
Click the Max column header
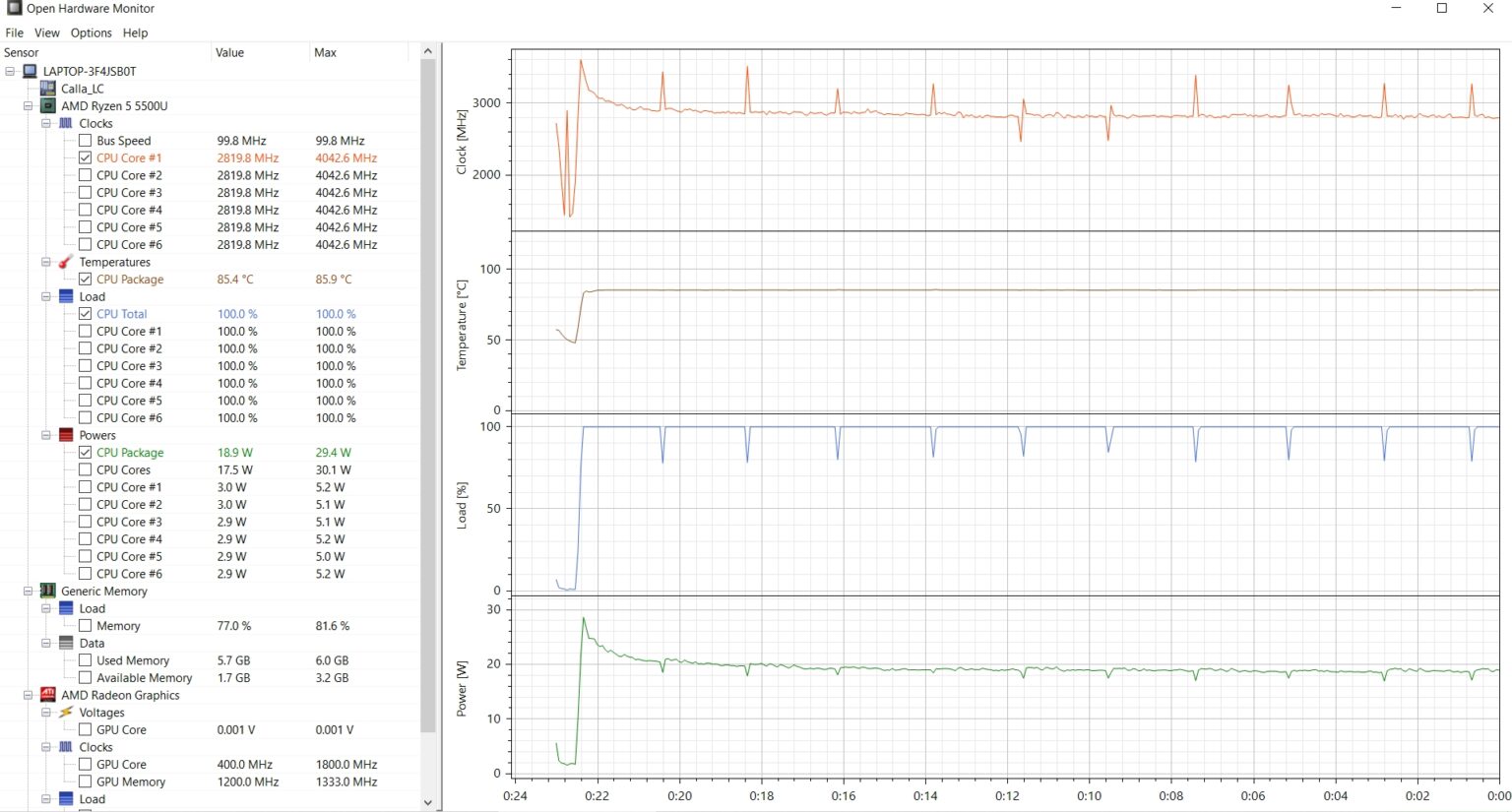click(325, 53)
